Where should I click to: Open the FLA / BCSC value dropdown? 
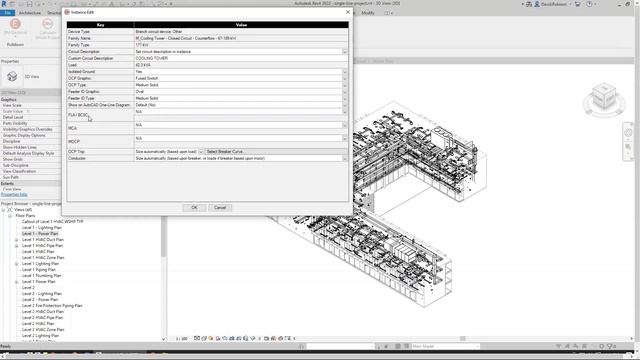pyautogui.click(x=345, y=111)
